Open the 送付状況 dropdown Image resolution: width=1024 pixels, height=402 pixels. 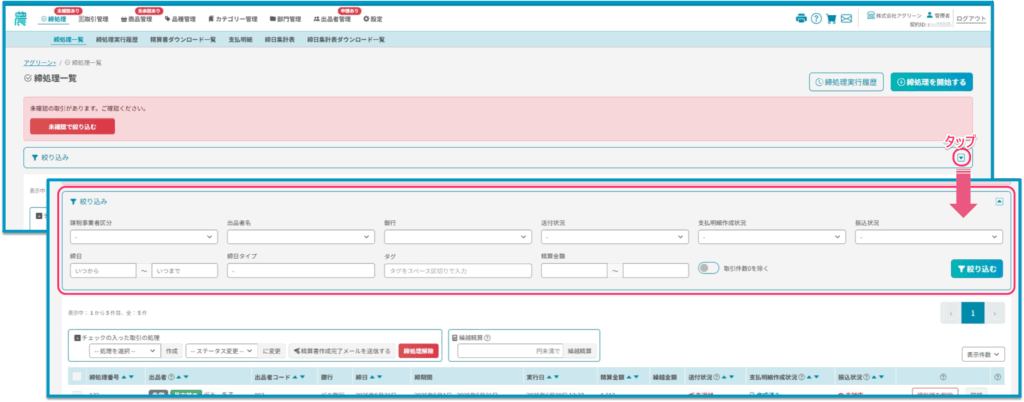[613, 237]
